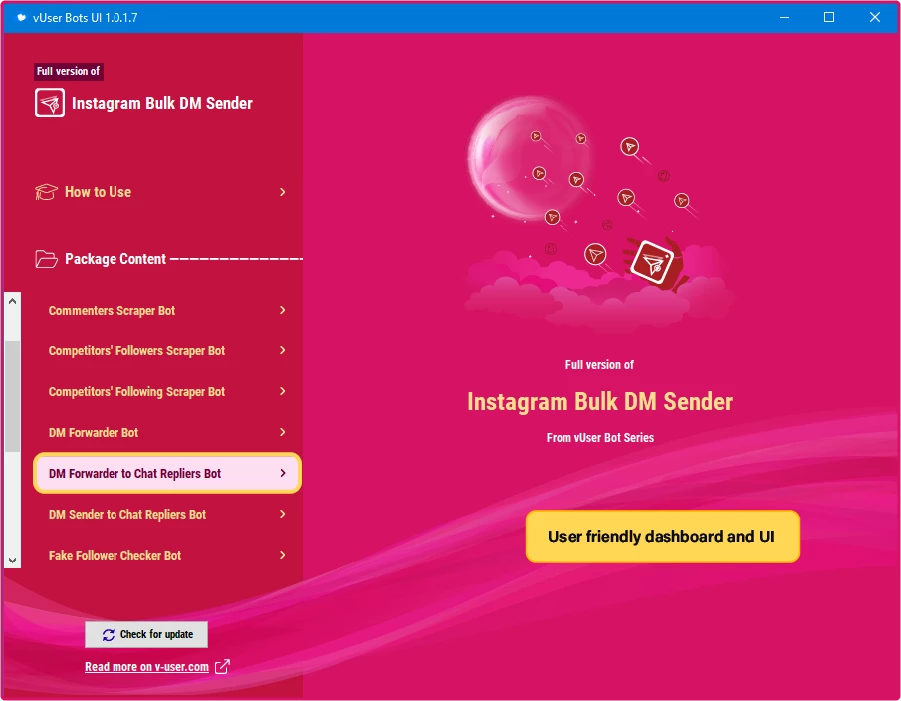Expand DM Sender to Chat Repliers chevron
The width and height of the screenshot is (901, 701).
(283, 514)
